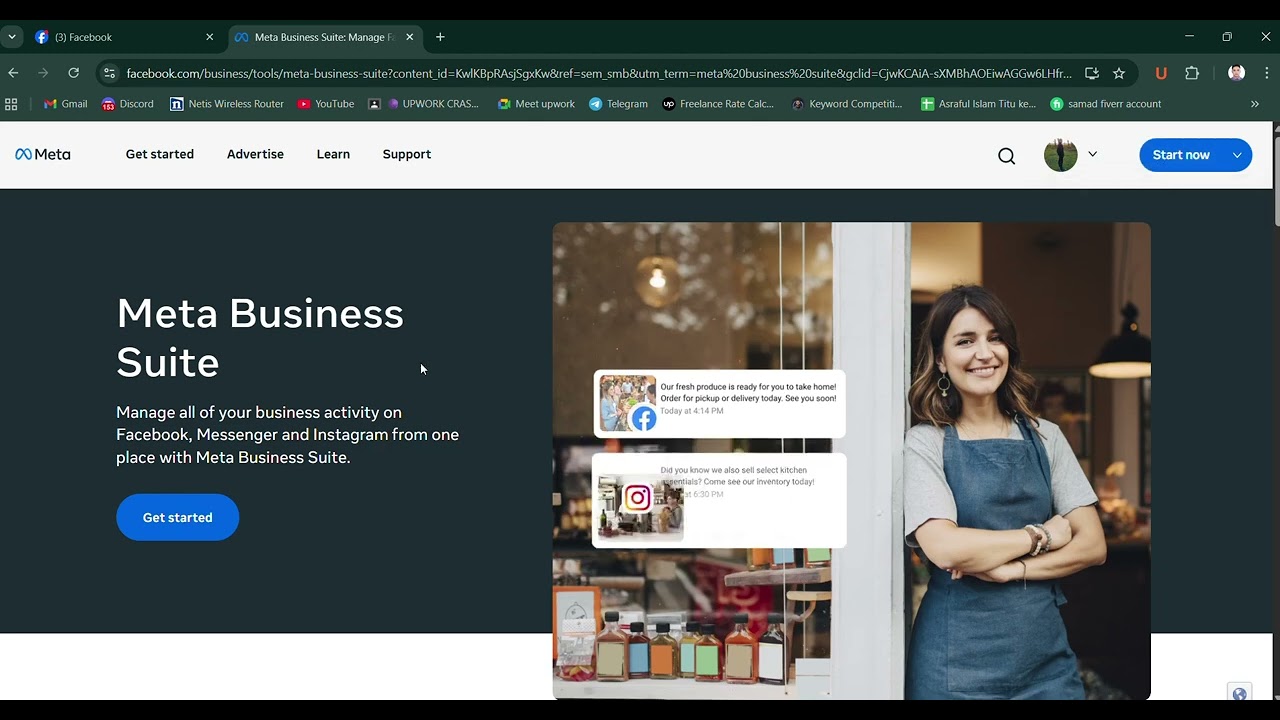The image size is (1280, 720).
Task: Open the Meet upwork bookmark
Action: [x=536, y=104]
